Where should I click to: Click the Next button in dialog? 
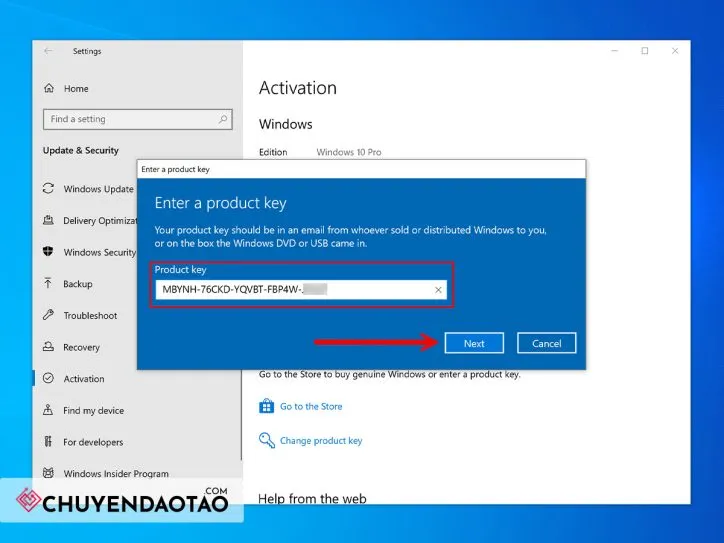474,343
